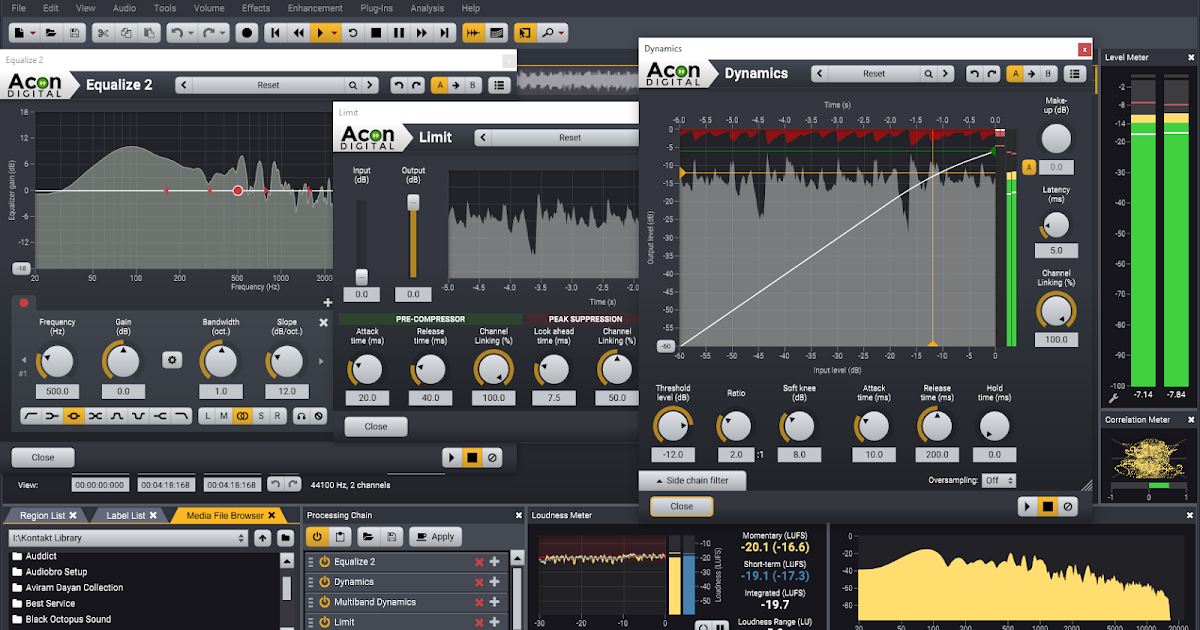Adjust the Input slider in Limit window

(362, 276)
